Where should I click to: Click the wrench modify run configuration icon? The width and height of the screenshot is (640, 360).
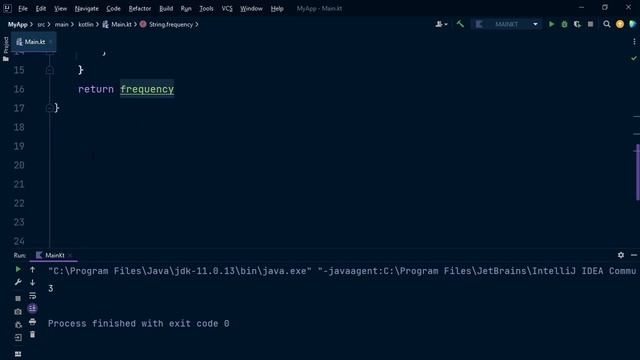(x=18, y=282)
